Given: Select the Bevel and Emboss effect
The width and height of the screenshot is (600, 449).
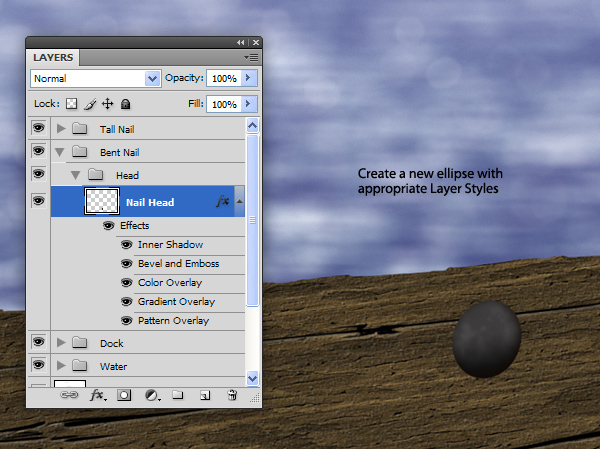Looking at the screenshot, I should pyautogui.click(x=178, y=264).
